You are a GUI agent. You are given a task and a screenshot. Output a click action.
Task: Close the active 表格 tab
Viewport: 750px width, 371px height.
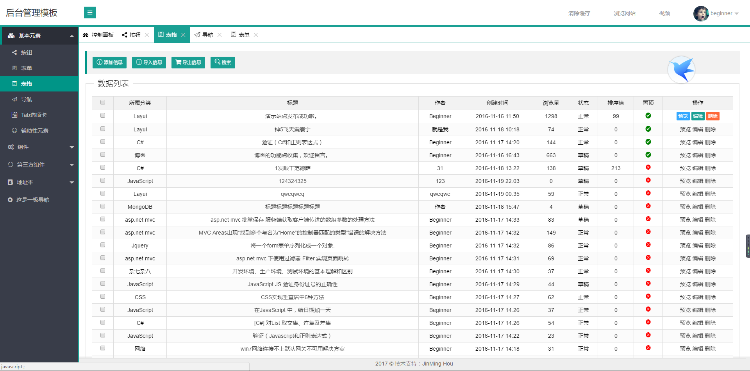click(x=183, y=35)
